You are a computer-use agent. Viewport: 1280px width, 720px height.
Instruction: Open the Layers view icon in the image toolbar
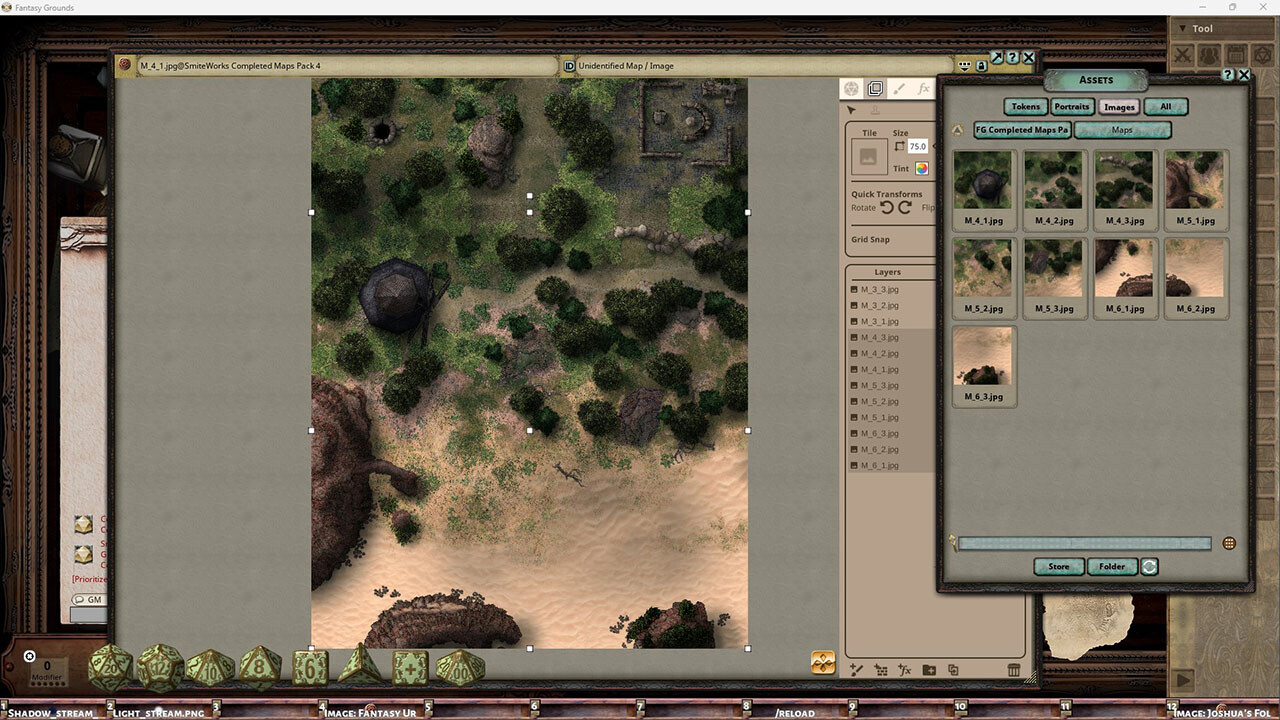(x=876, y=88)
